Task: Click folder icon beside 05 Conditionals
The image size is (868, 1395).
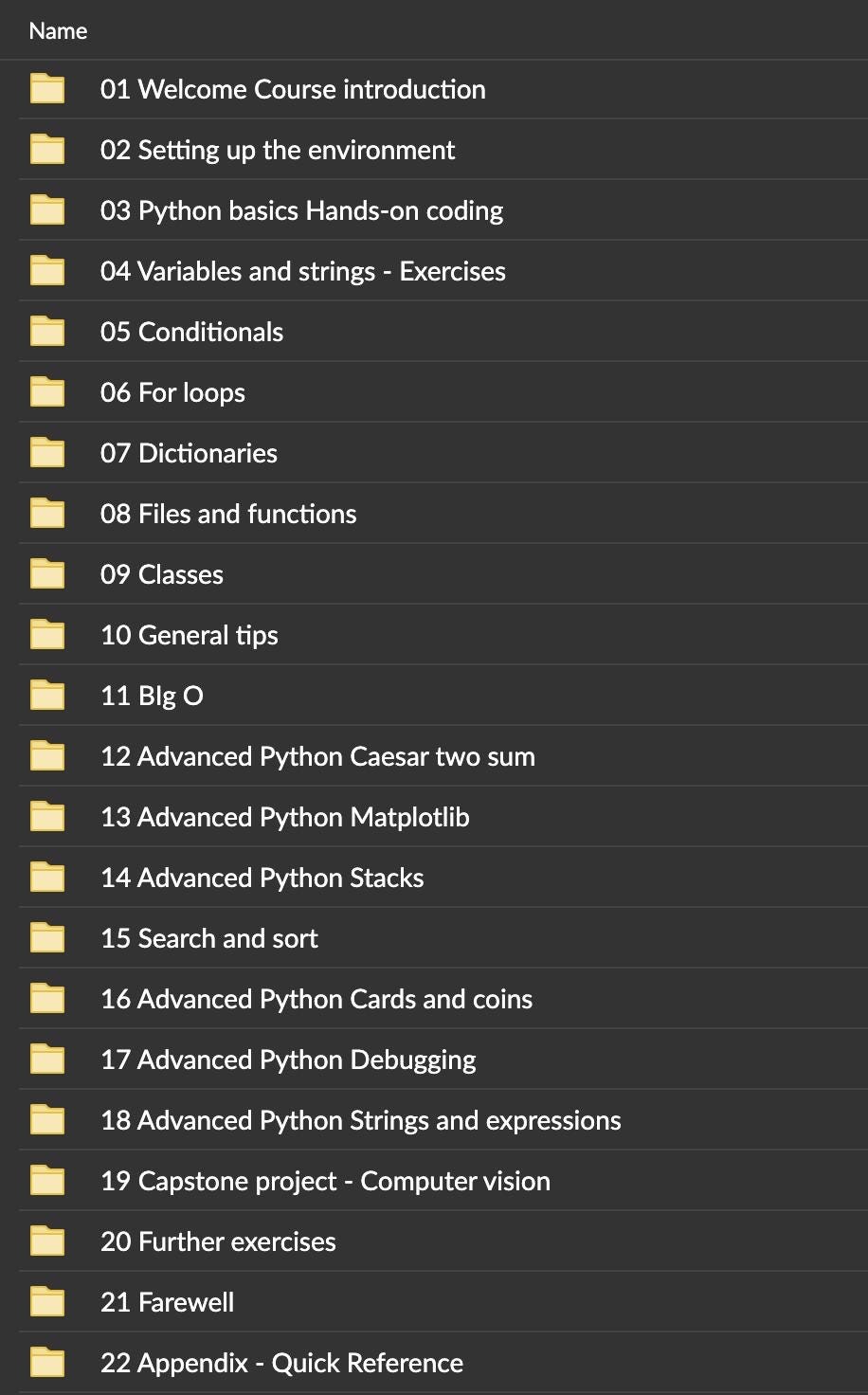Action: tap(47, 332)
